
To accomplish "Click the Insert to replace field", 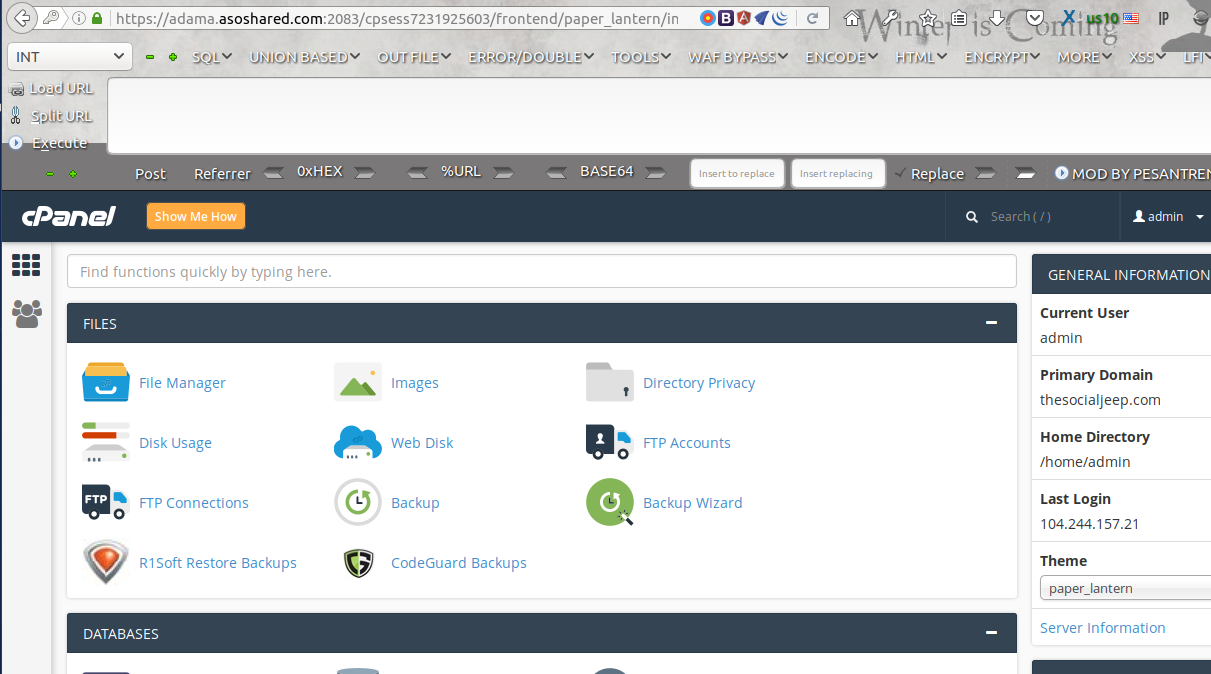I will click(737, 173).
